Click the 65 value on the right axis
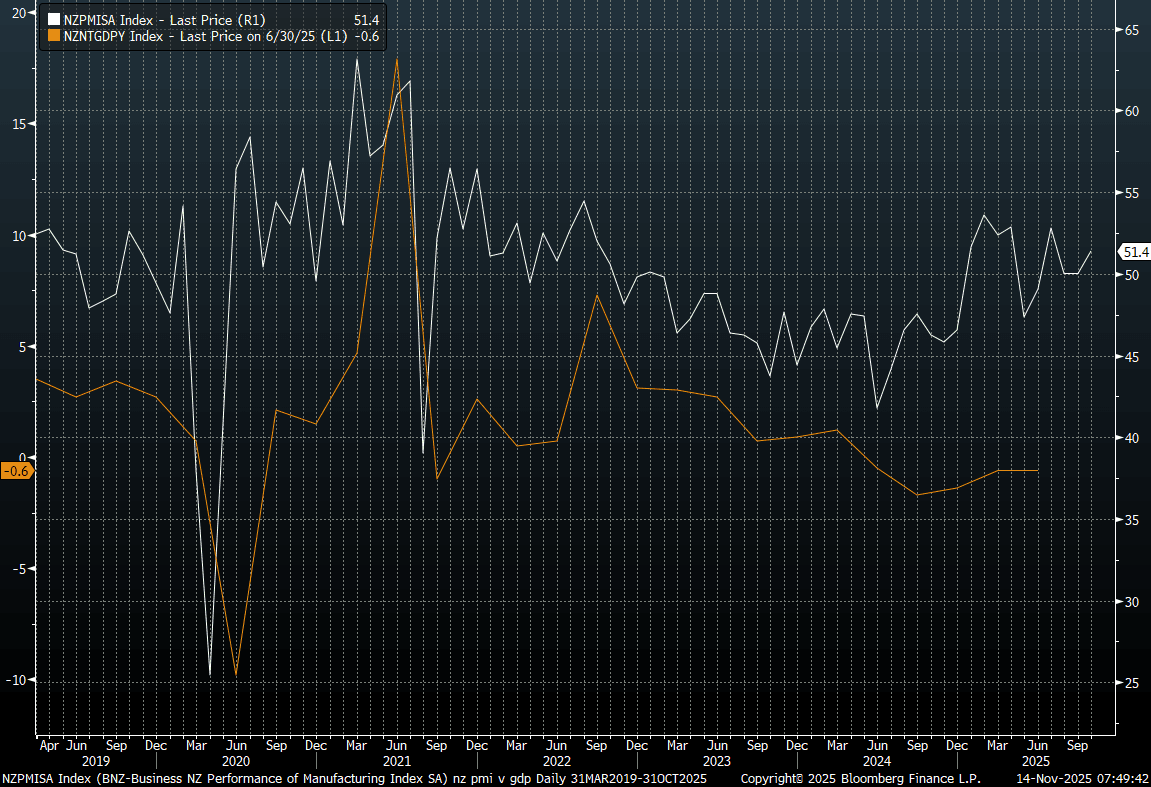The image size is (1151, 787). click(x=1131, y=30)
